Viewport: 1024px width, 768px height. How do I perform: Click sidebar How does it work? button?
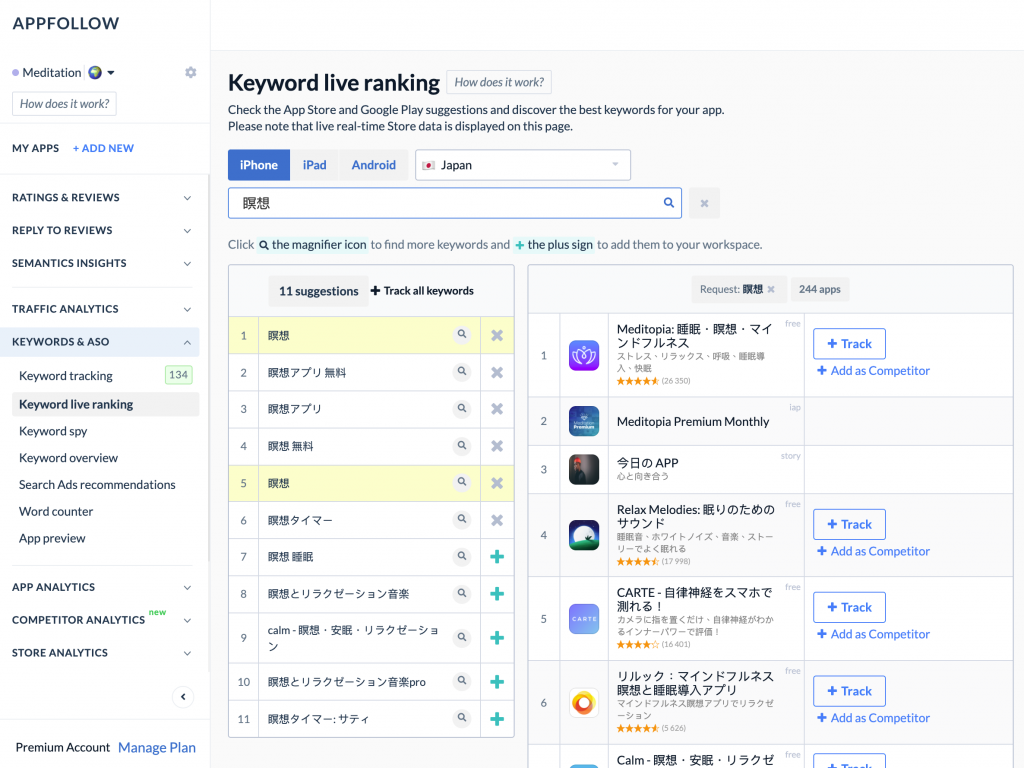tap(64, 104)
